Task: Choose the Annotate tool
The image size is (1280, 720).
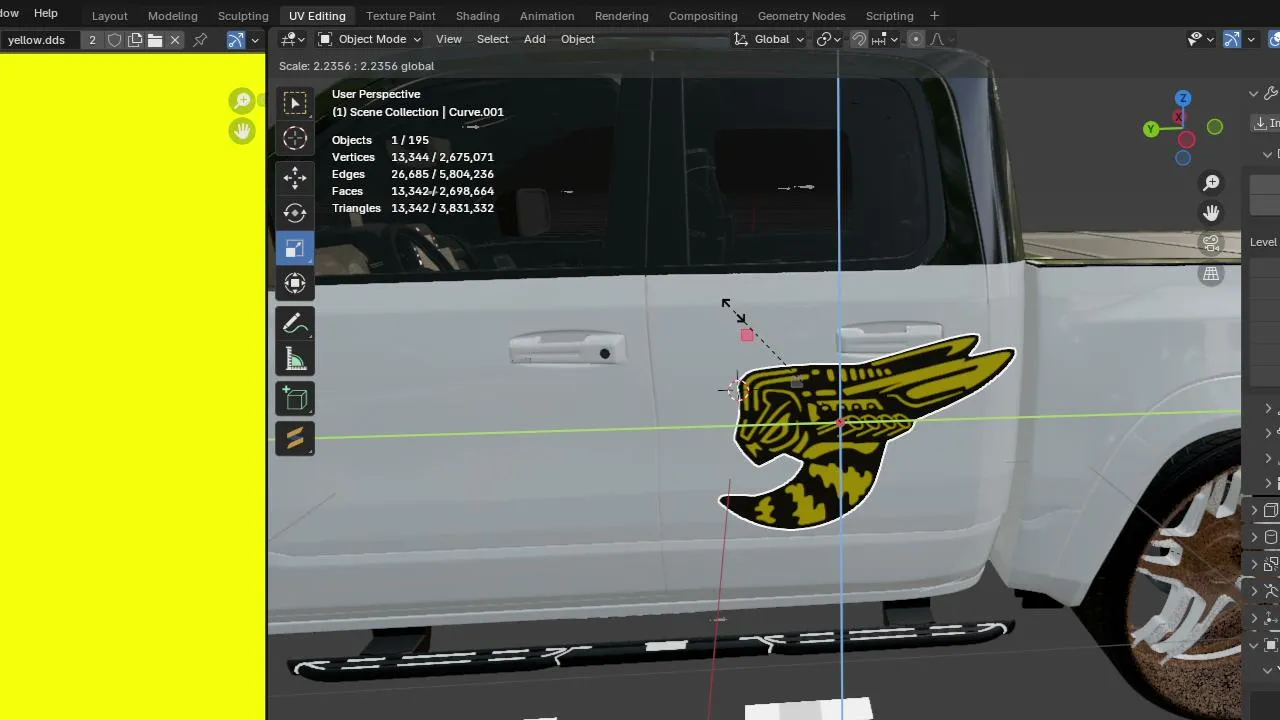Action: point(295,323)
